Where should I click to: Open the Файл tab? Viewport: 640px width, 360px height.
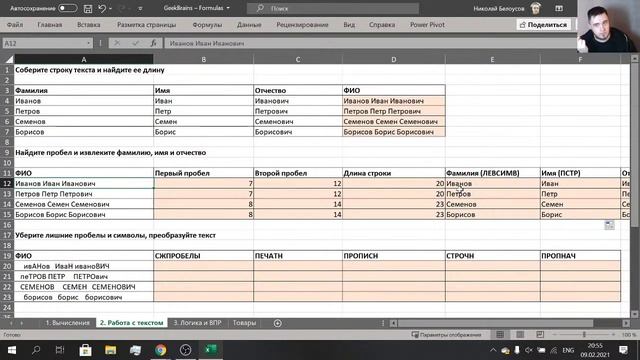coord(15,24)
